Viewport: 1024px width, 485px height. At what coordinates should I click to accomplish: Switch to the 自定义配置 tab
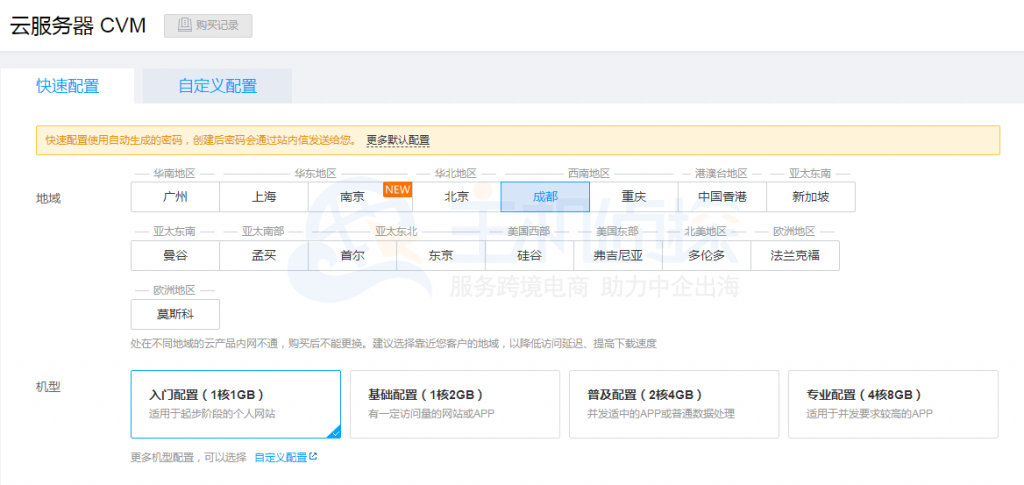tap(217, 86)
